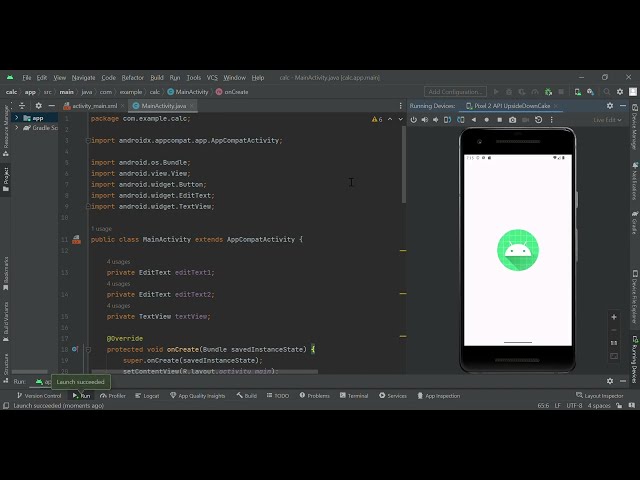
Task: Open Running Devices panel settings gear
Action: [610, 106]
